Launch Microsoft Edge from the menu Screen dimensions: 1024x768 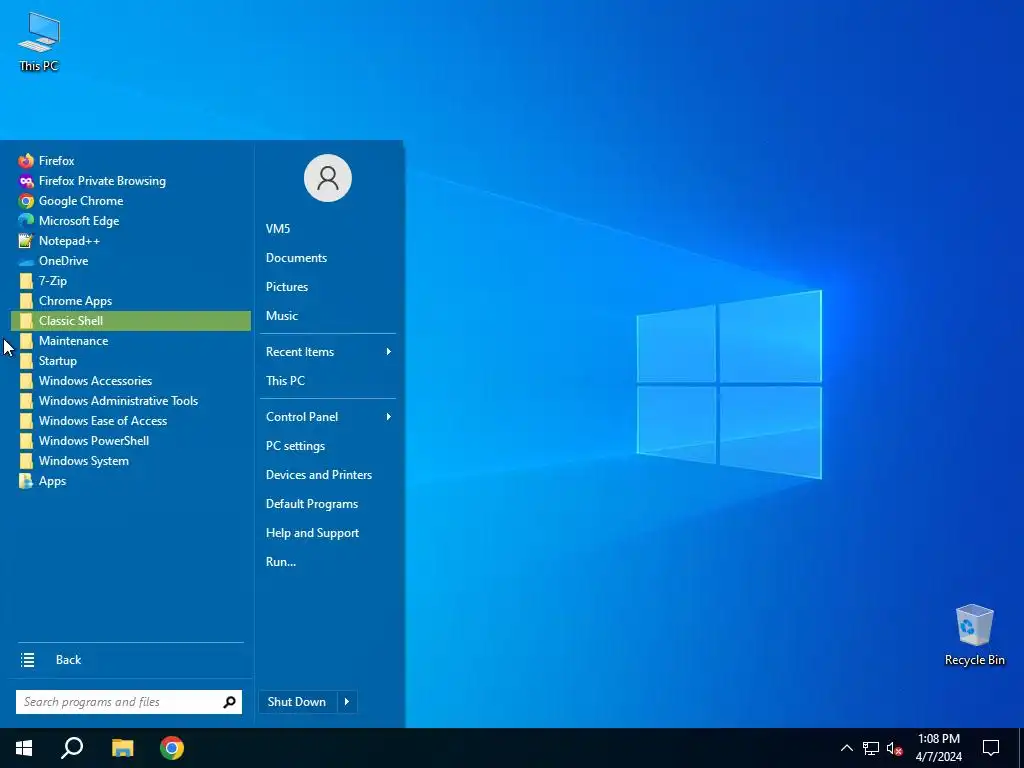[131, 221]
